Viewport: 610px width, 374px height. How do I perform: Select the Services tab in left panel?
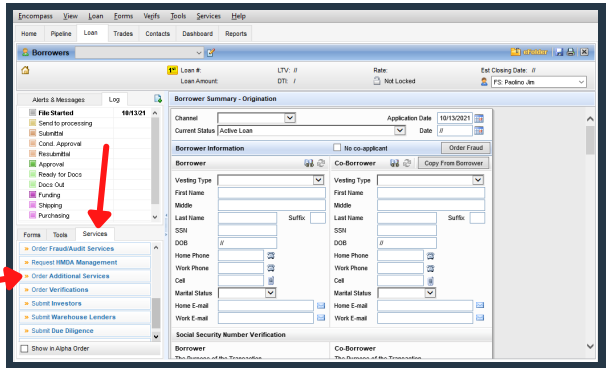95,234
